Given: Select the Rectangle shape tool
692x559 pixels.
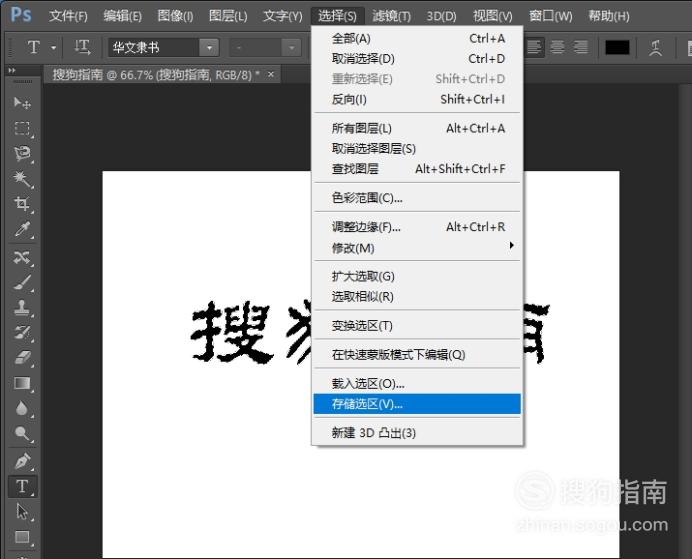Looking at the screenshot, I should (22, 537).
